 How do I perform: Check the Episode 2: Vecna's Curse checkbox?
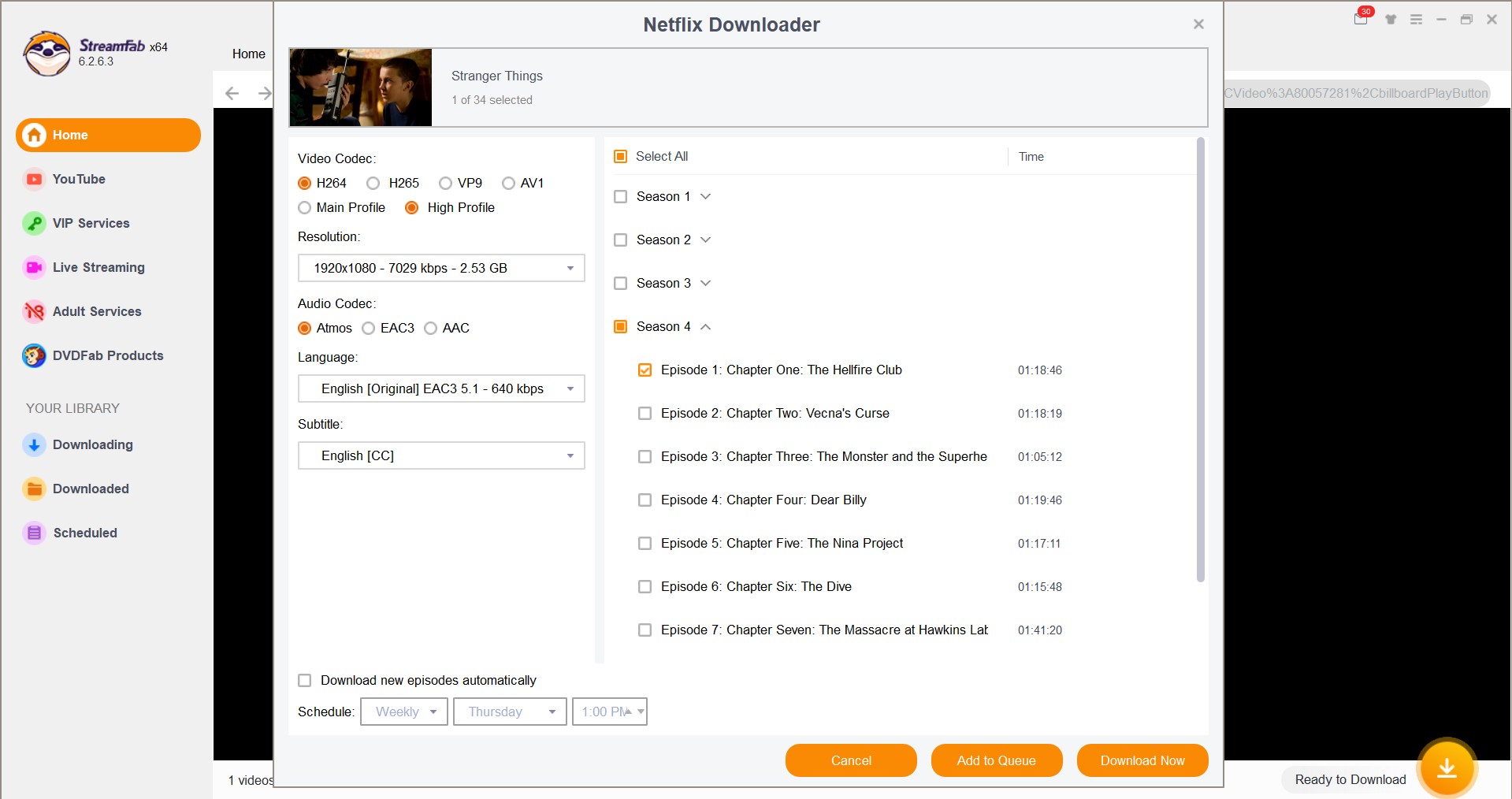click(645, 413)
